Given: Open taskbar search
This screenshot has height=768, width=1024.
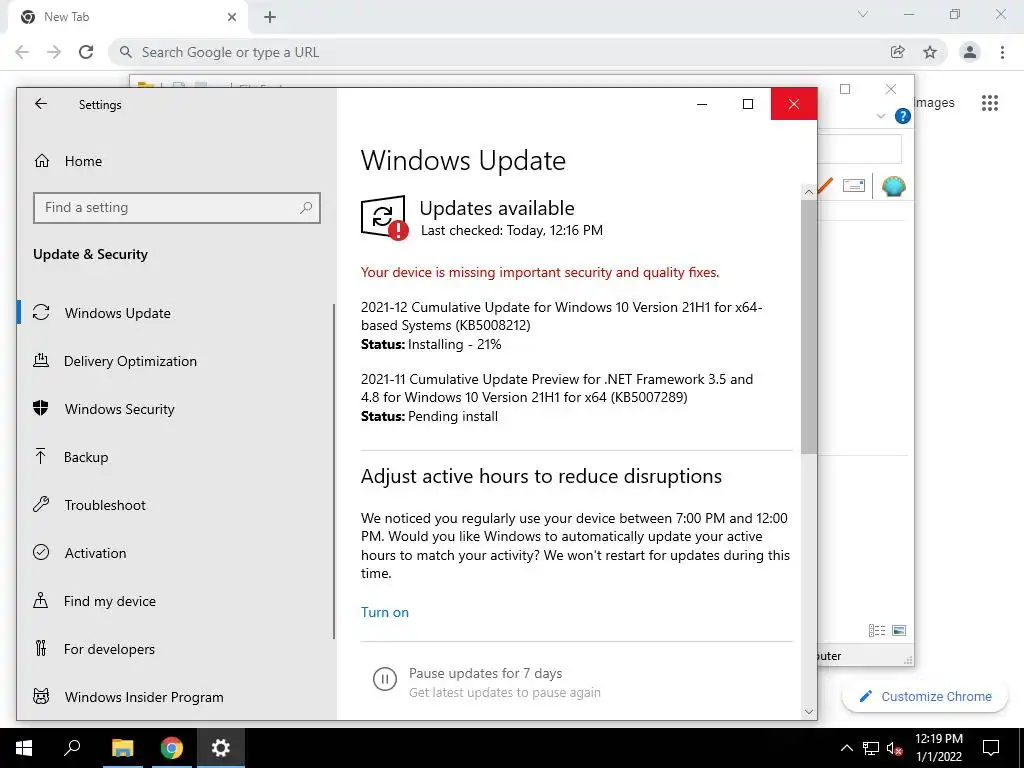Looking at the screenshot, I should [x=72, y=748].
